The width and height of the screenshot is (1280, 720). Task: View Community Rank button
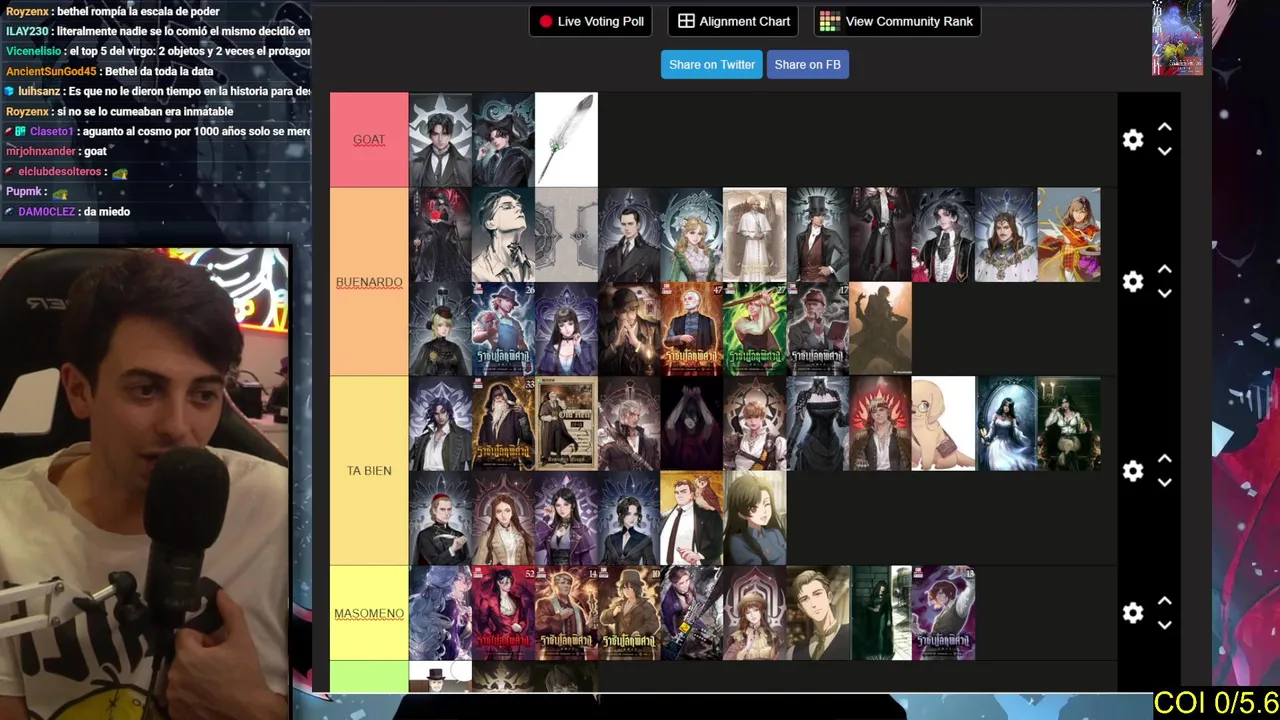[897, 21]
